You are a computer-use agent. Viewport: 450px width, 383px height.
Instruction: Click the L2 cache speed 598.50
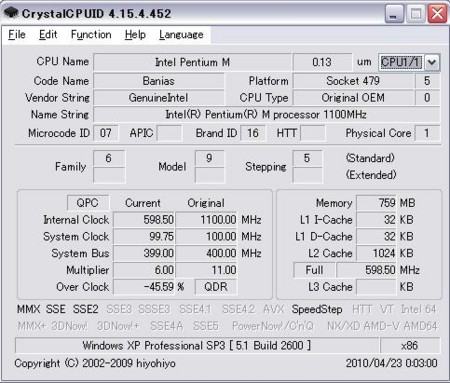click(366, 270)
